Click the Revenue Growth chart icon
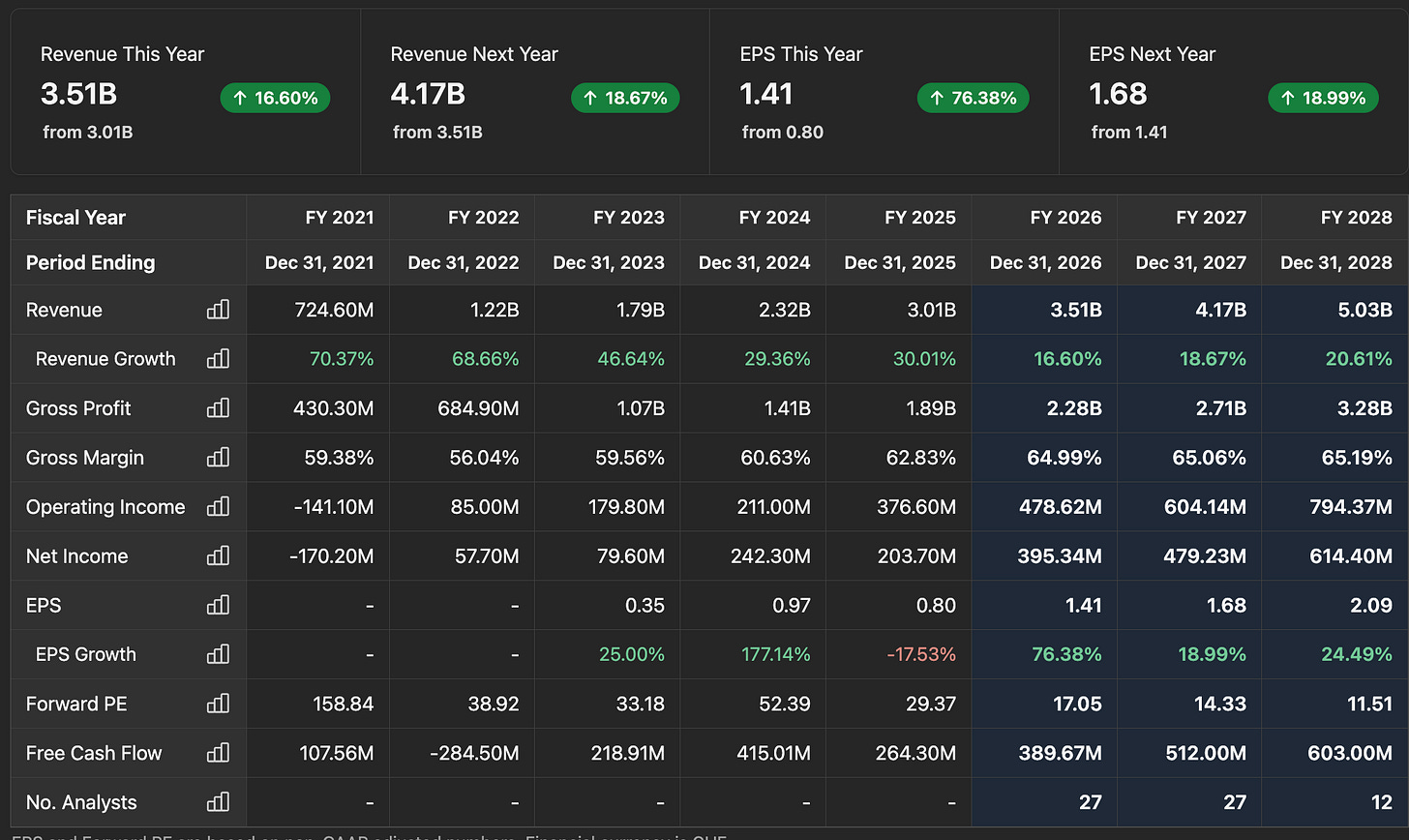 point(219,359)
